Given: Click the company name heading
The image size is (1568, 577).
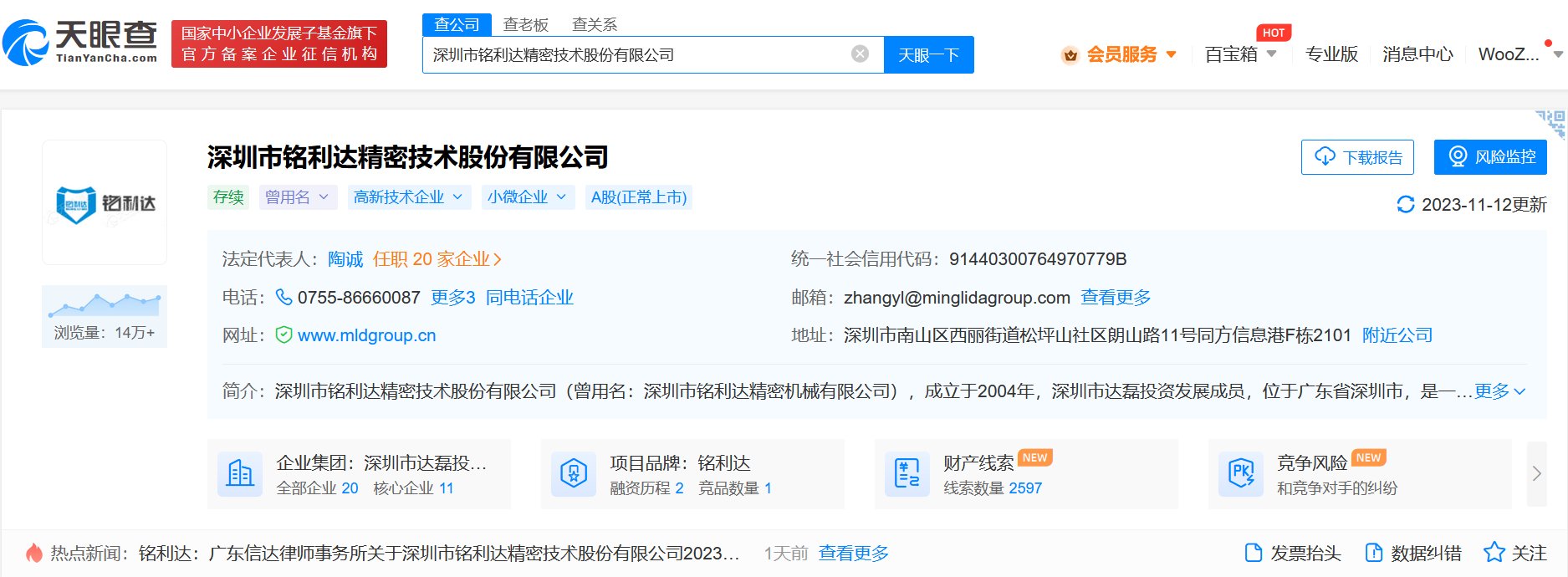Looking at the screenshot, I should 408,157.
